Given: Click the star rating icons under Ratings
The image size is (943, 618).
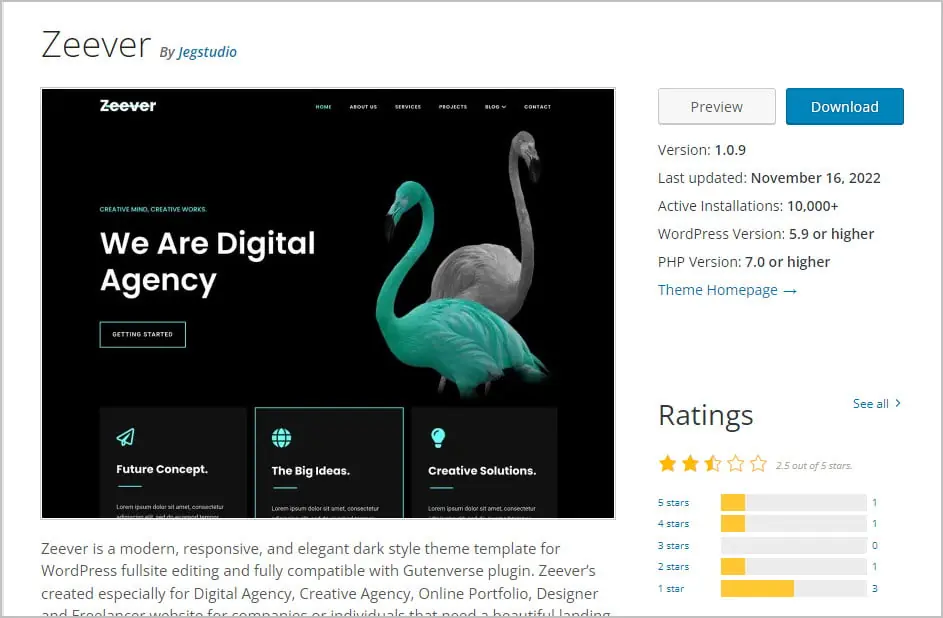Looking at the screenshot, I should tap(713, 464).
